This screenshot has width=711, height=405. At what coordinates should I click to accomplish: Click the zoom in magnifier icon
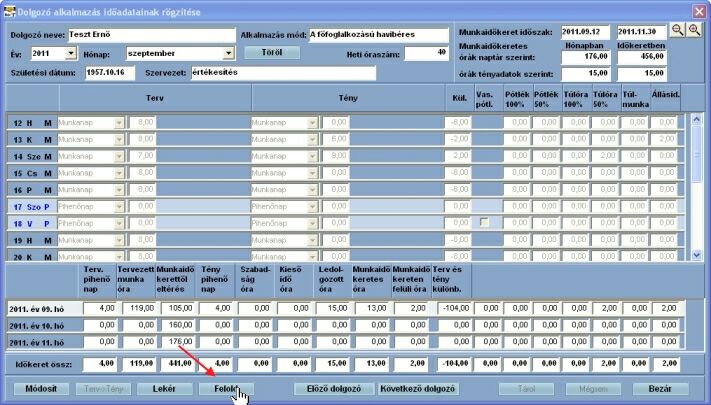pos(694,30)
